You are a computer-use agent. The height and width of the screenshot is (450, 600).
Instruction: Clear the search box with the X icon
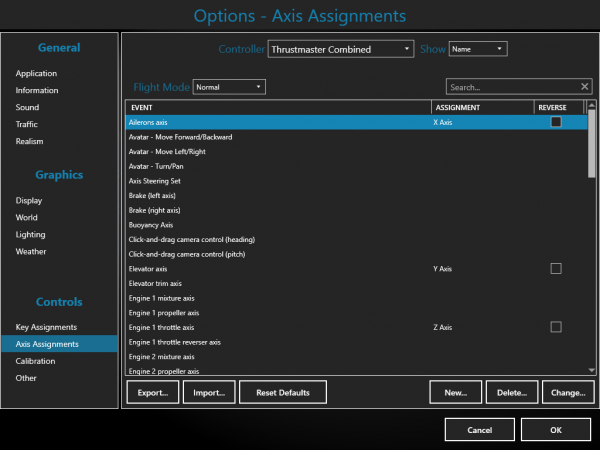tap(585, 87)
